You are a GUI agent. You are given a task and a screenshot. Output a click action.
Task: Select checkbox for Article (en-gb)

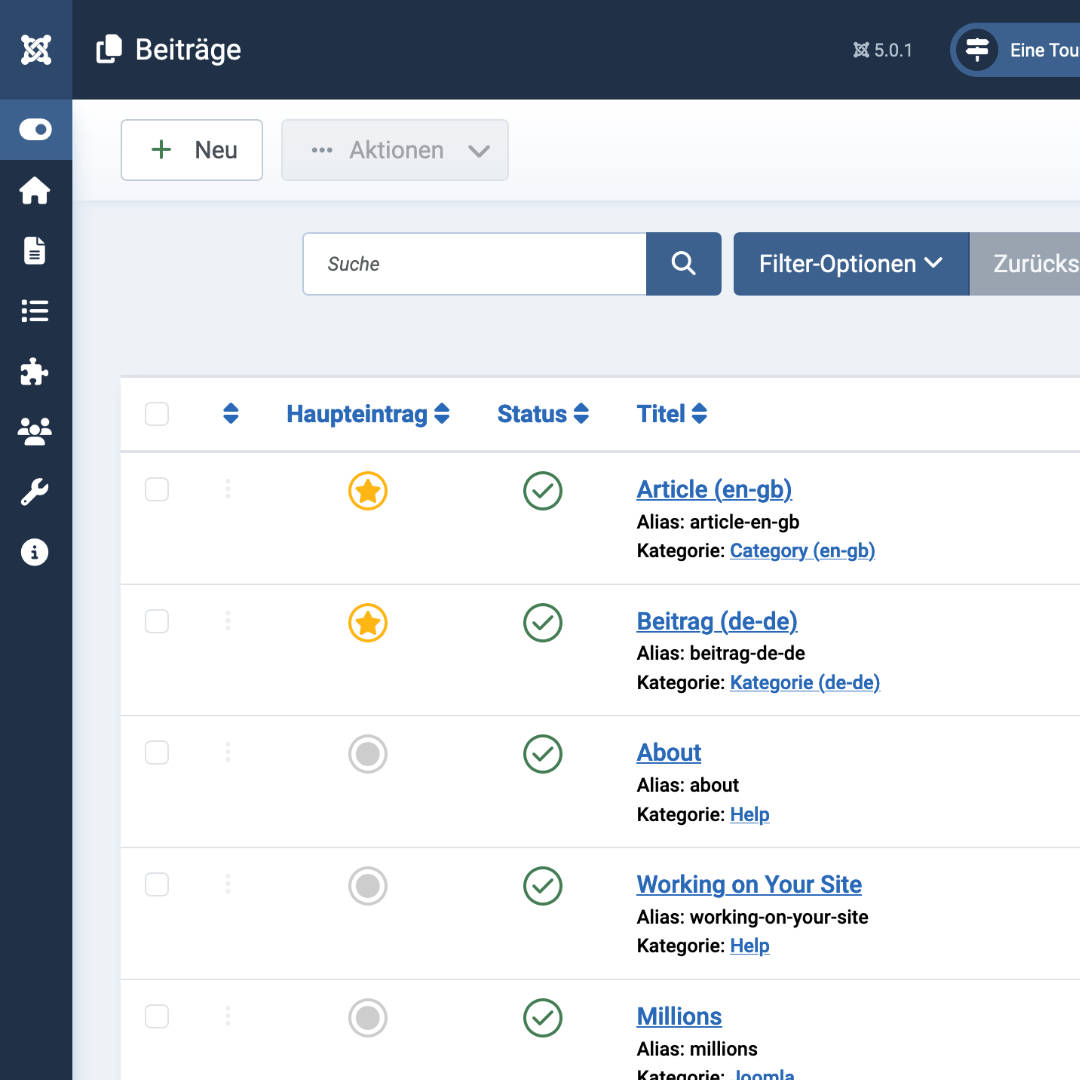point(157,490)
